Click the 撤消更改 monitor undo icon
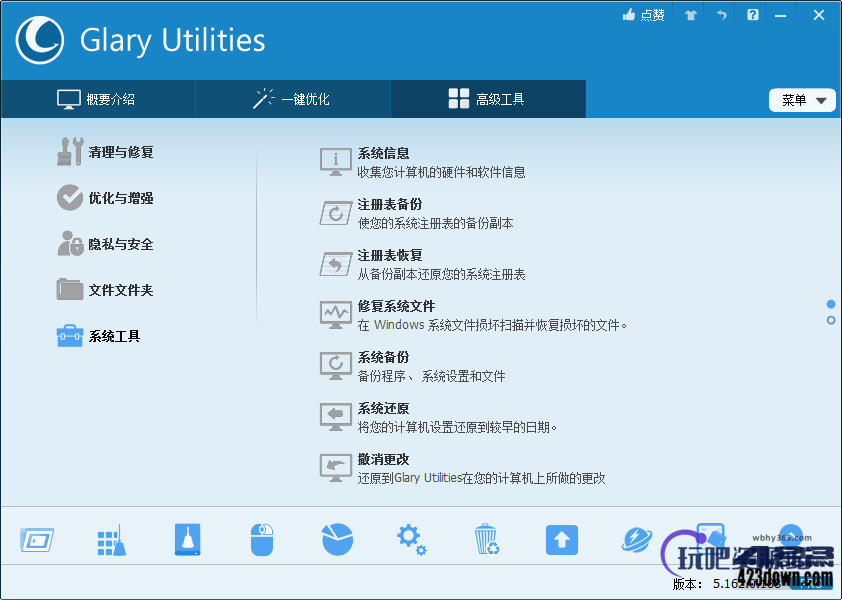Viewport: 842px width, 600px height. tap(336, 468)
